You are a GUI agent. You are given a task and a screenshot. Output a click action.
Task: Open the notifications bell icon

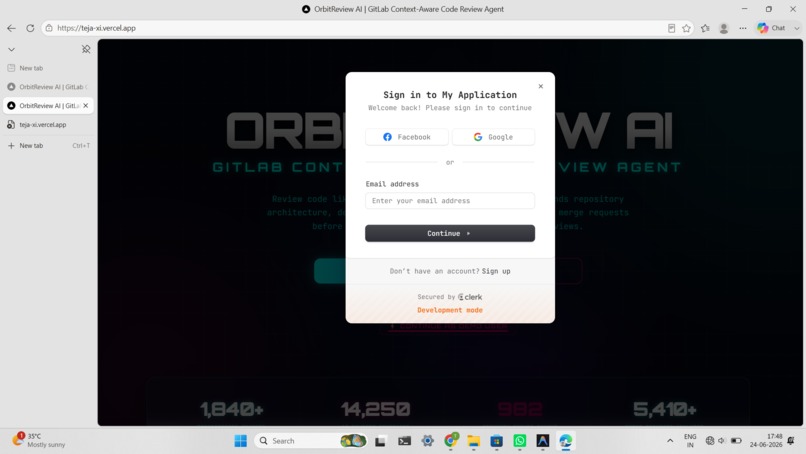click(791, 441)
